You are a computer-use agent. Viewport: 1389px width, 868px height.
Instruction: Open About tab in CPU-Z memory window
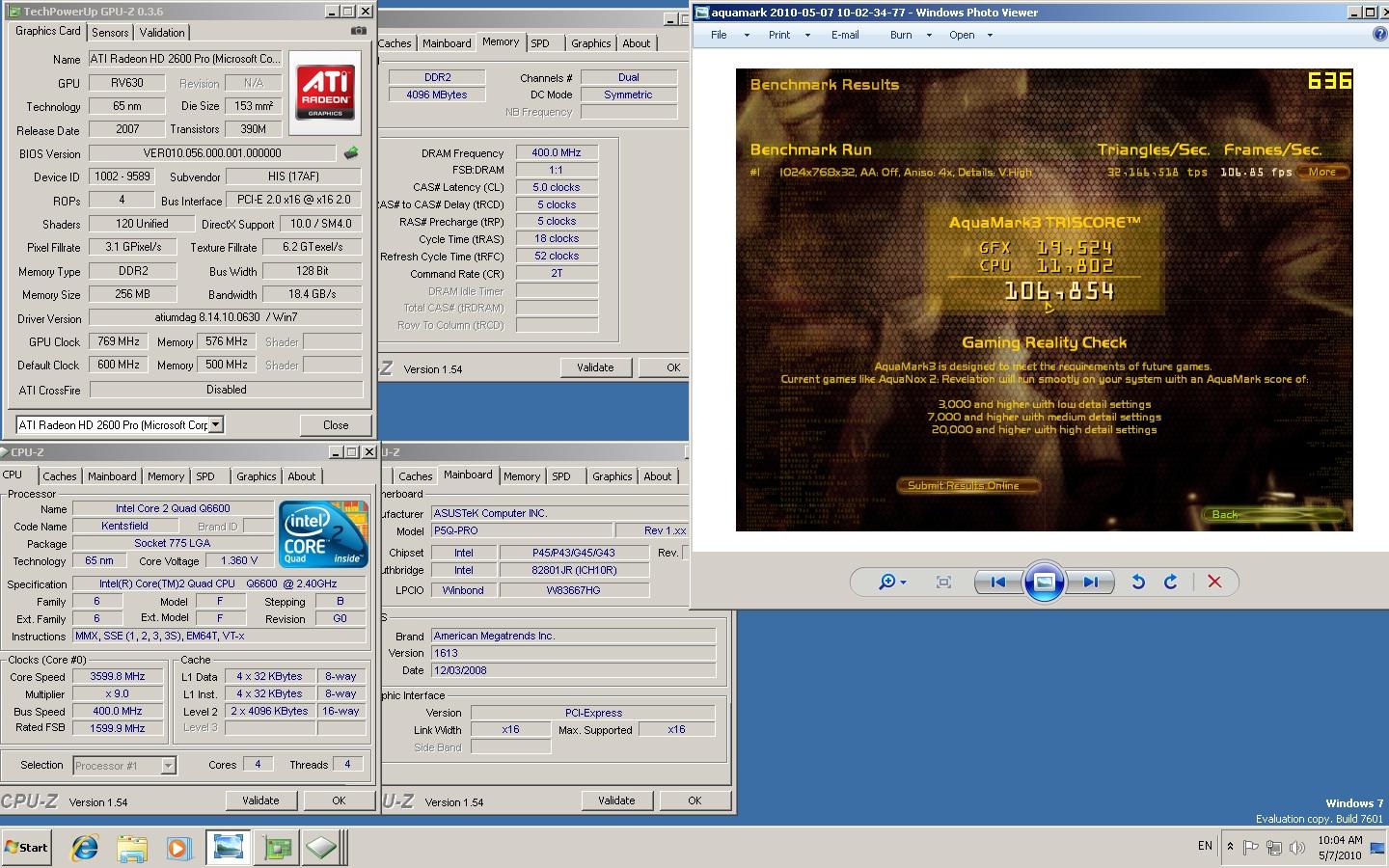tap(636, 43)
